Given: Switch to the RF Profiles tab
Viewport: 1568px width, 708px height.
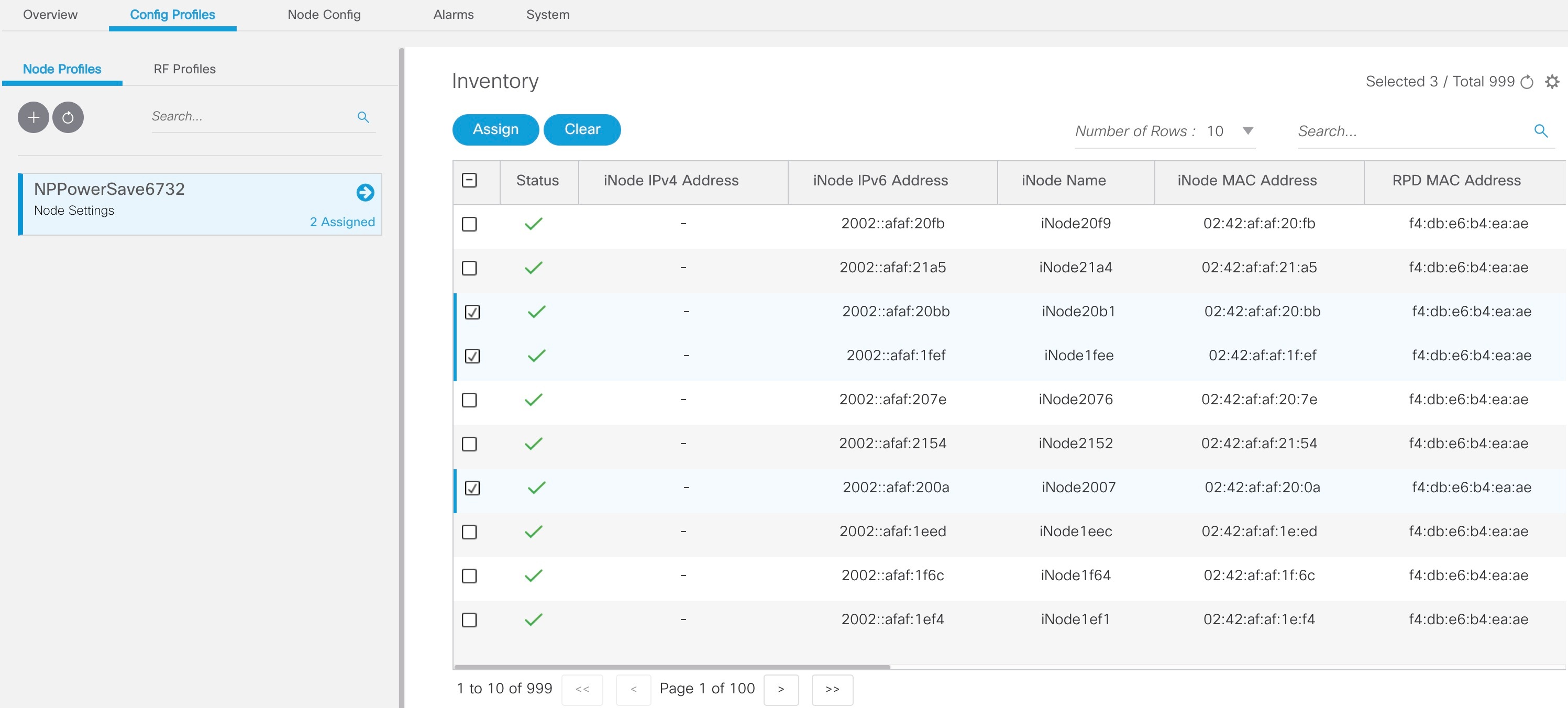Looking at the screenshot, I should [x=184, y=69].
